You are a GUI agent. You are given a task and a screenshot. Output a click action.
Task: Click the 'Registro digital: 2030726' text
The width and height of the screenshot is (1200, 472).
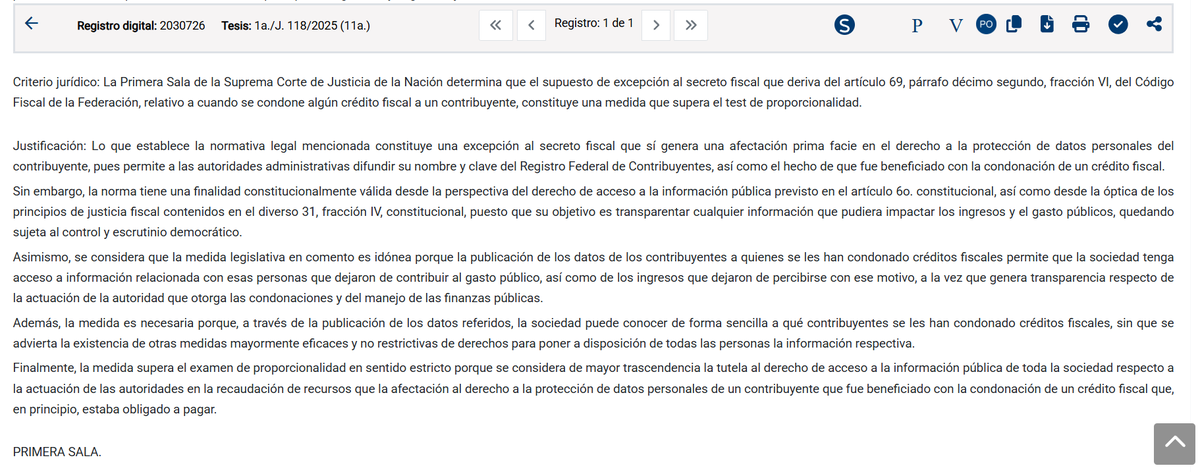click(x=141, y=25)
